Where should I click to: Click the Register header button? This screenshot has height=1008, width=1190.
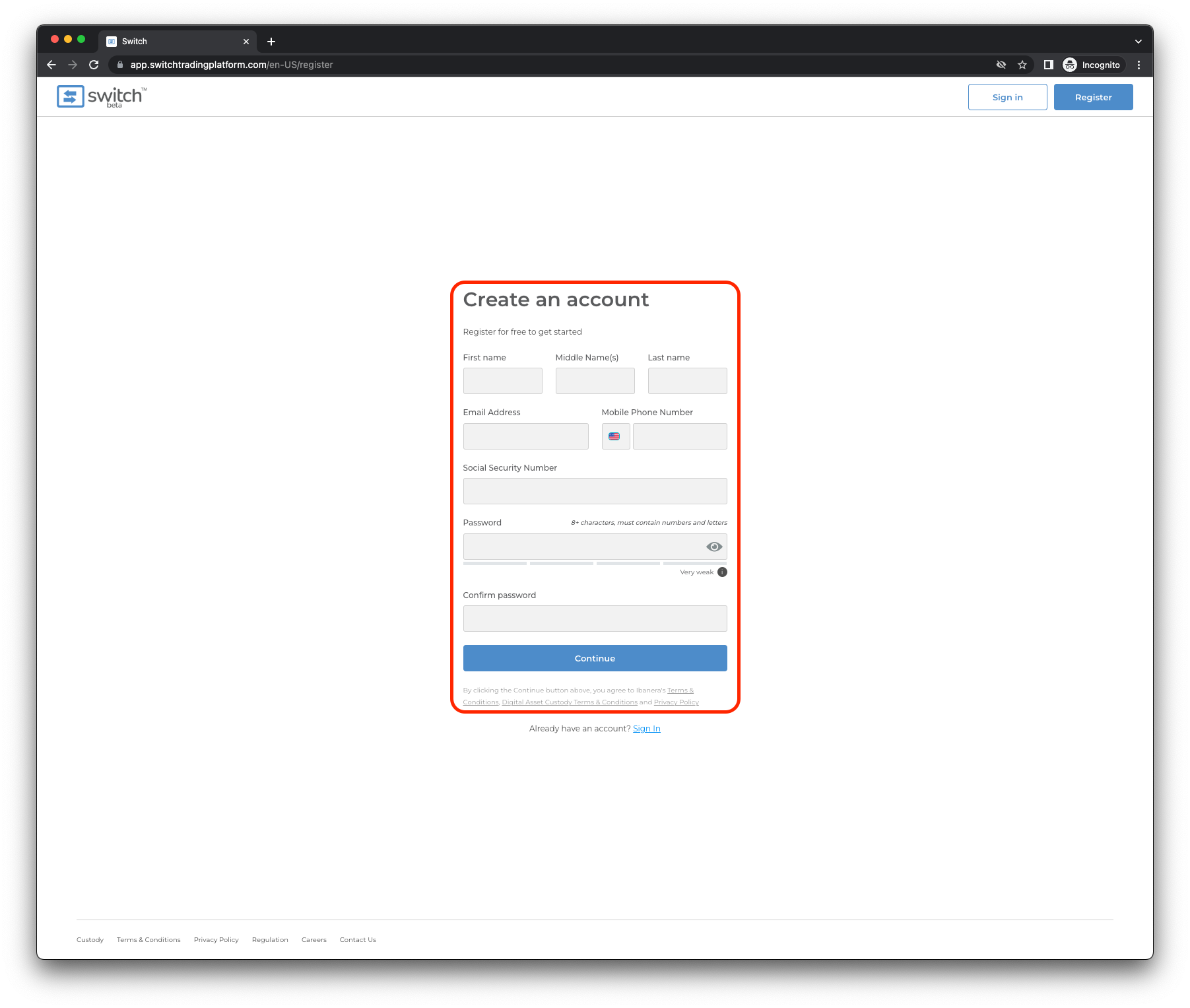pyautogui.click(x=1093, y=97)
